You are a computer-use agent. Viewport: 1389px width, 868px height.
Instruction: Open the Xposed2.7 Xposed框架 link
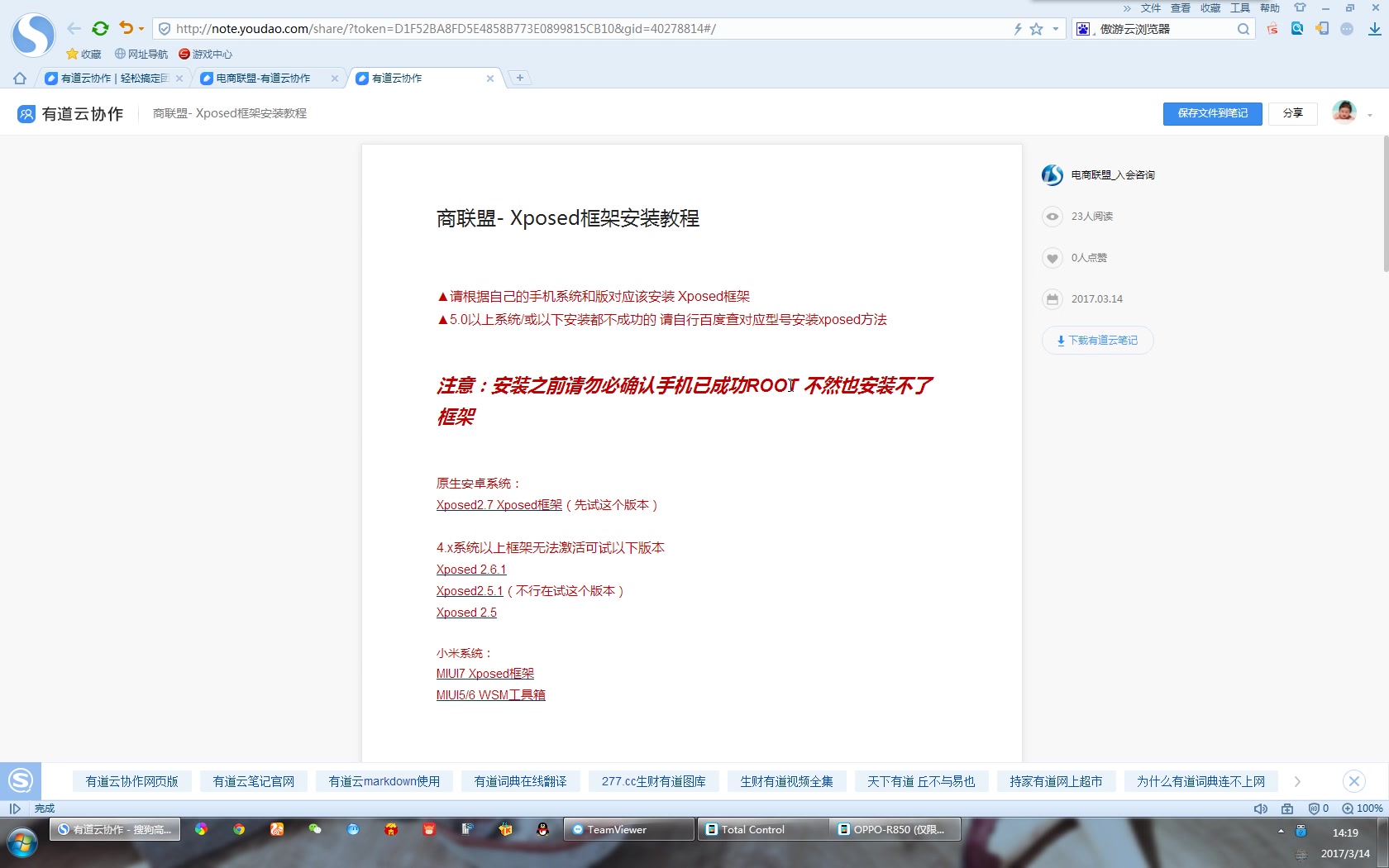pyautogui.click(x=499, y=505)
